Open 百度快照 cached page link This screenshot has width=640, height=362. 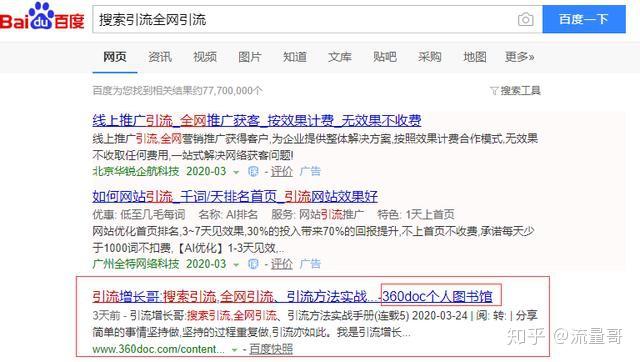(271, 349)
